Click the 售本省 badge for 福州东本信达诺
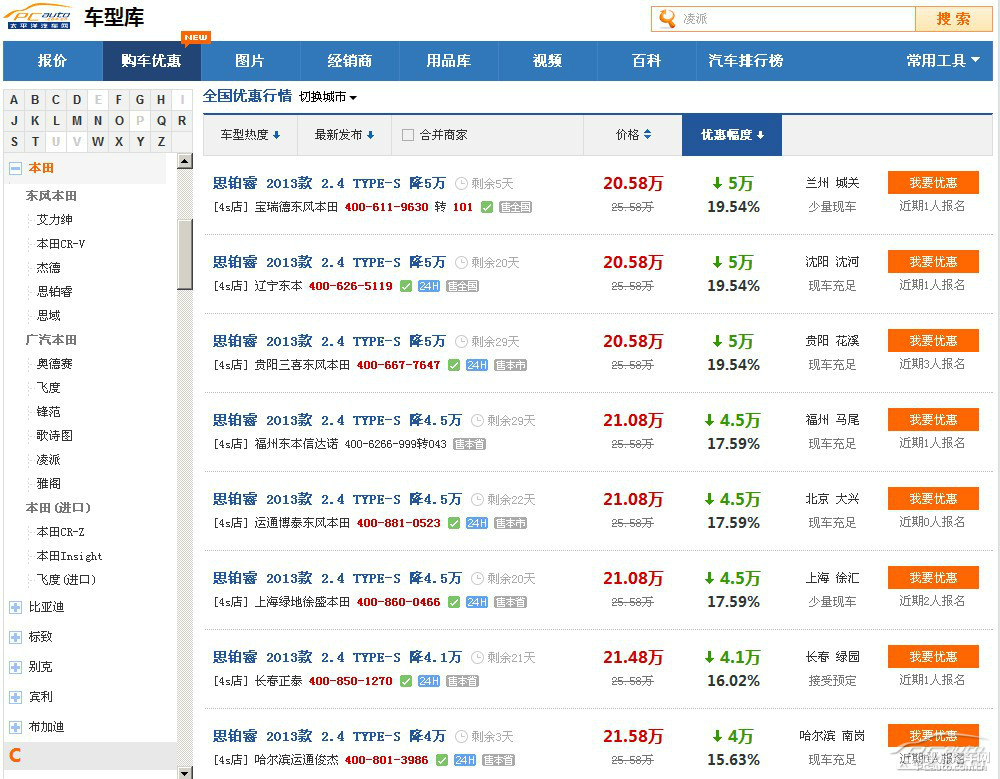This screenshot has width=1000, height=779. (469, 444)
